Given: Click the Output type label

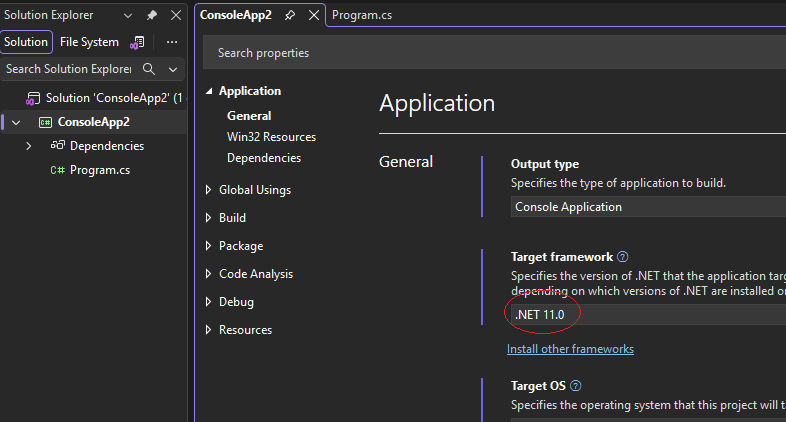Looking at the screenshot, I should click(545, 164).
